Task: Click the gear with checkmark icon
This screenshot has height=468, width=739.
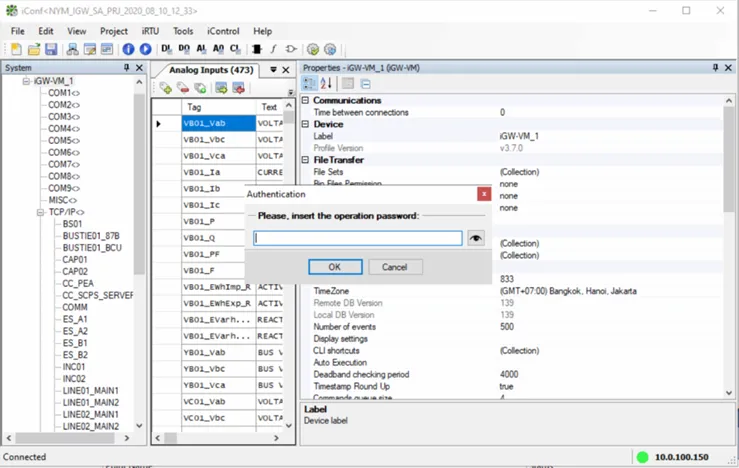Action: click(312, 49)
